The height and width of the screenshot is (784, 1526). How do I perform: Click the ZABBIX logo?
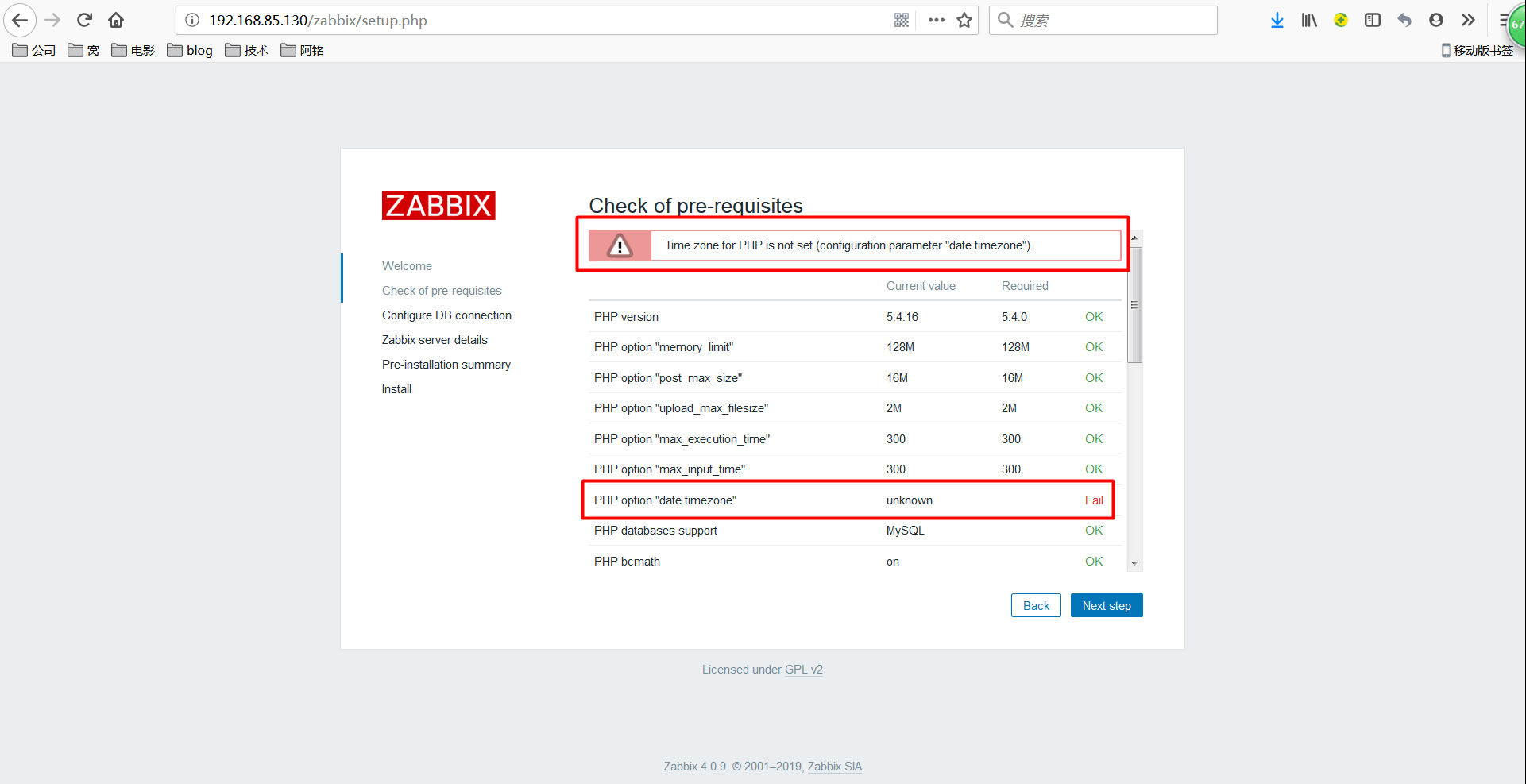[438, 205]
